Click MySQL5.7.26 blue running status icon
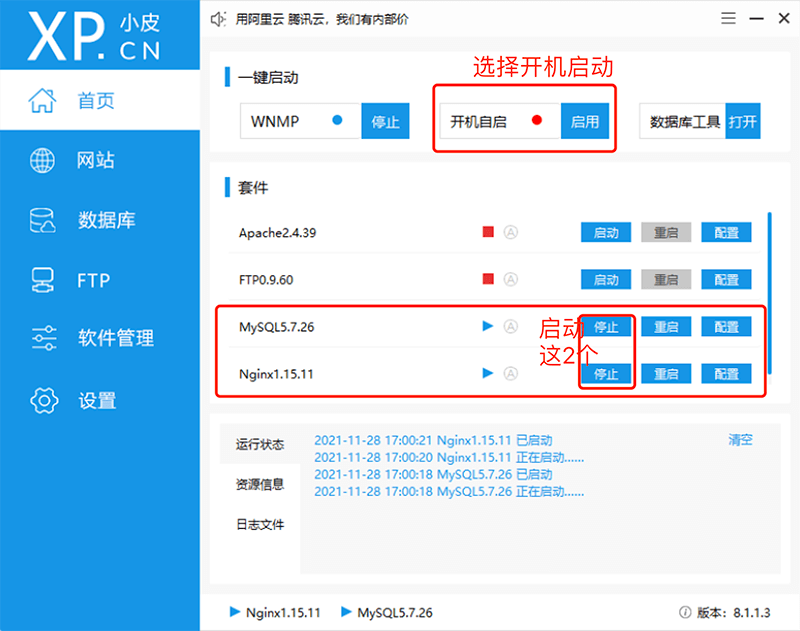 (488, 326)
